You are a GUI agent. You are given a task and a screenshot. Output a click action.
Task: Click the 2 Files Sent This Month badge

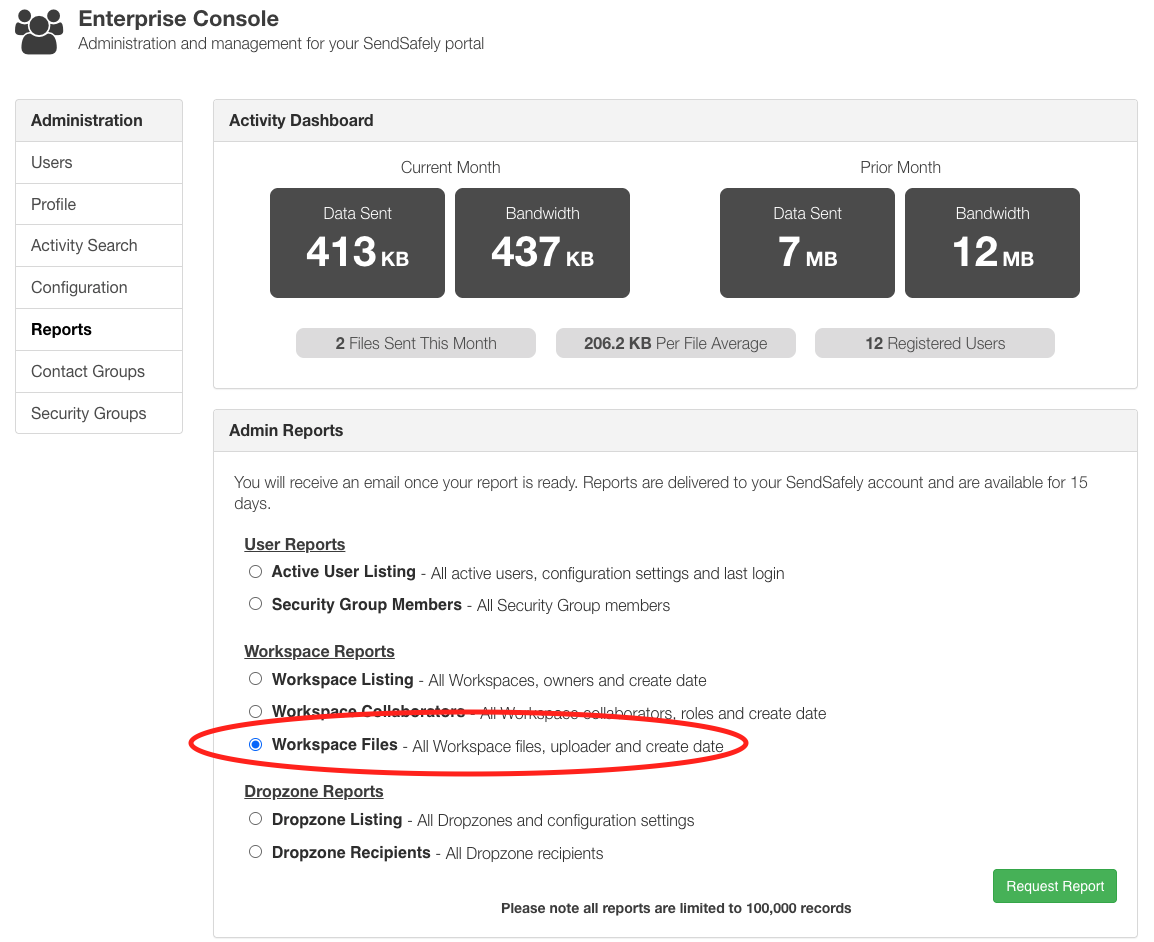(x=416, y=343)
